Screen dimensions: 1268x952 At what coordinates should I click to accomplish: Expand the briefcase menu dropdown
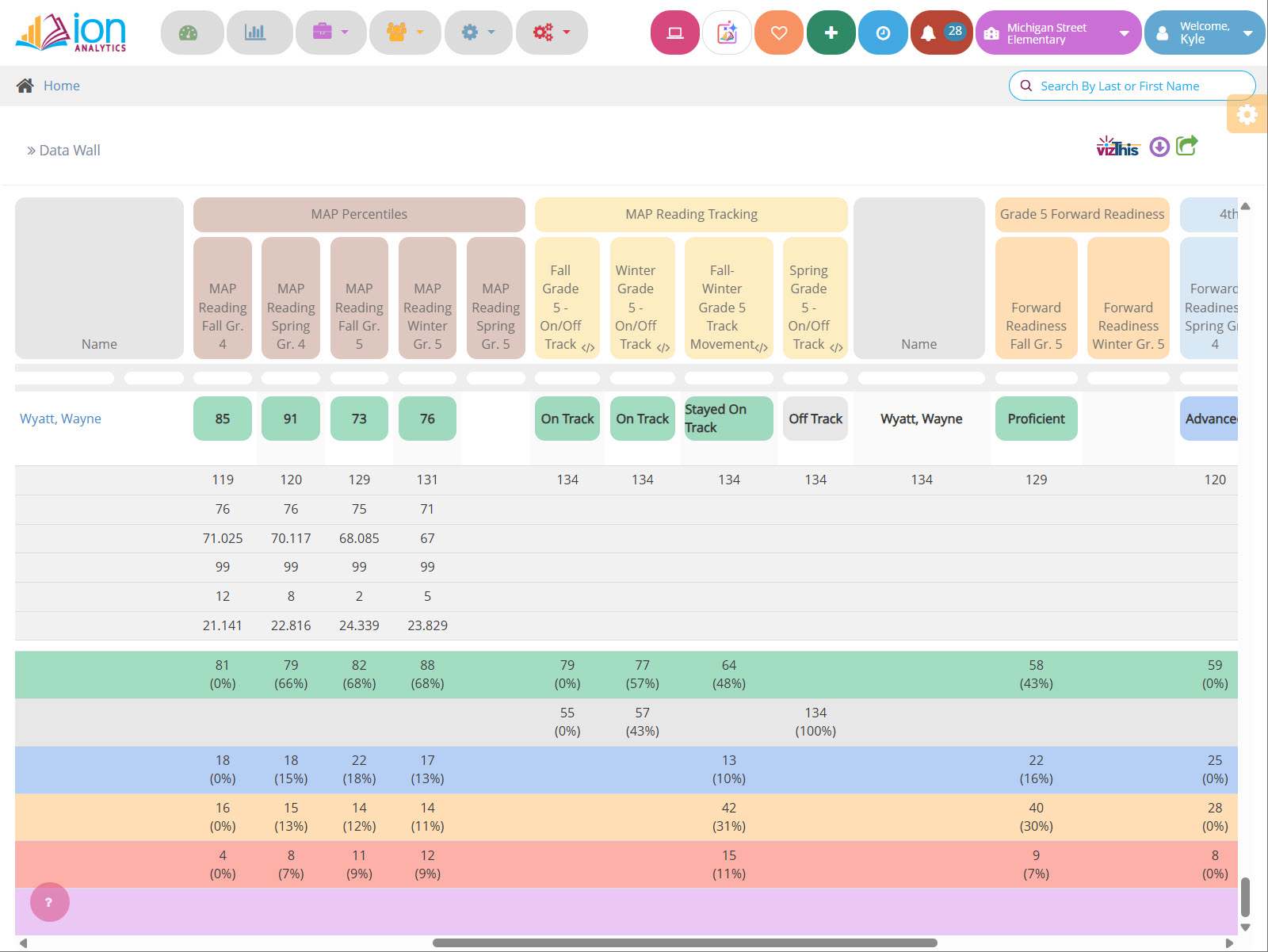click(x=330, y=32)
